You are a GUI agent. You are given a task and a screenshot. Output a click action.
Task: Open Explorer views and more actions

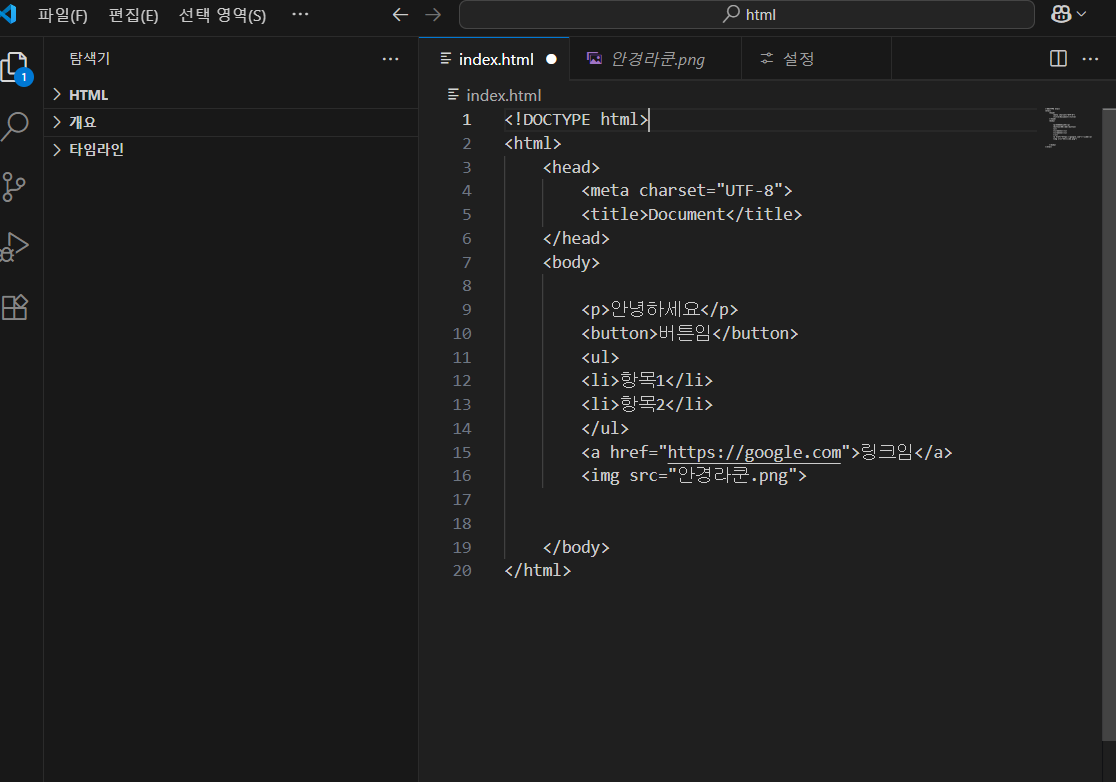(391, 59)
